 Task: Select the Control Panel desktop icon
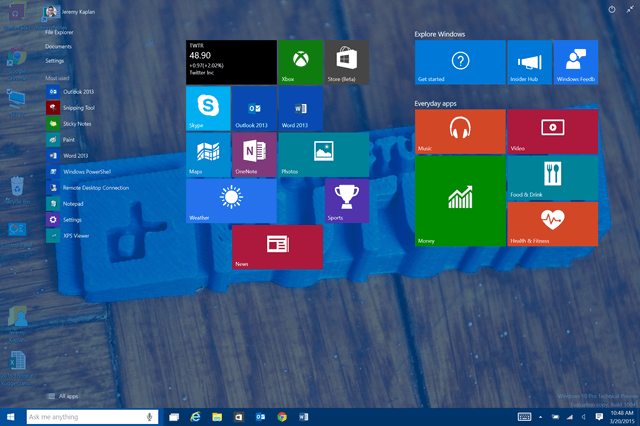(17, 235)
